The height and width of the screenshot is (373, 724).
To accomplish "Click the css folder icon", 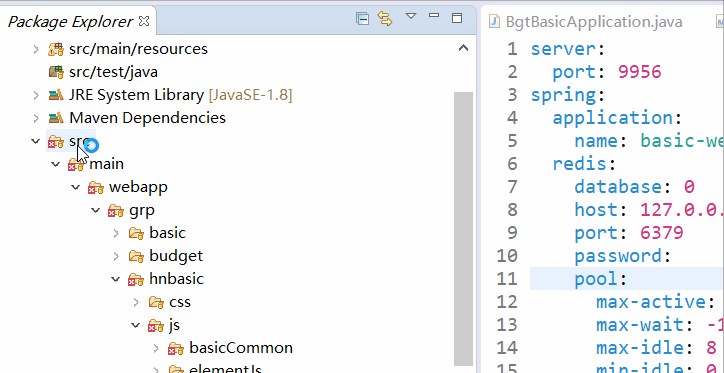I will [157, 303].
